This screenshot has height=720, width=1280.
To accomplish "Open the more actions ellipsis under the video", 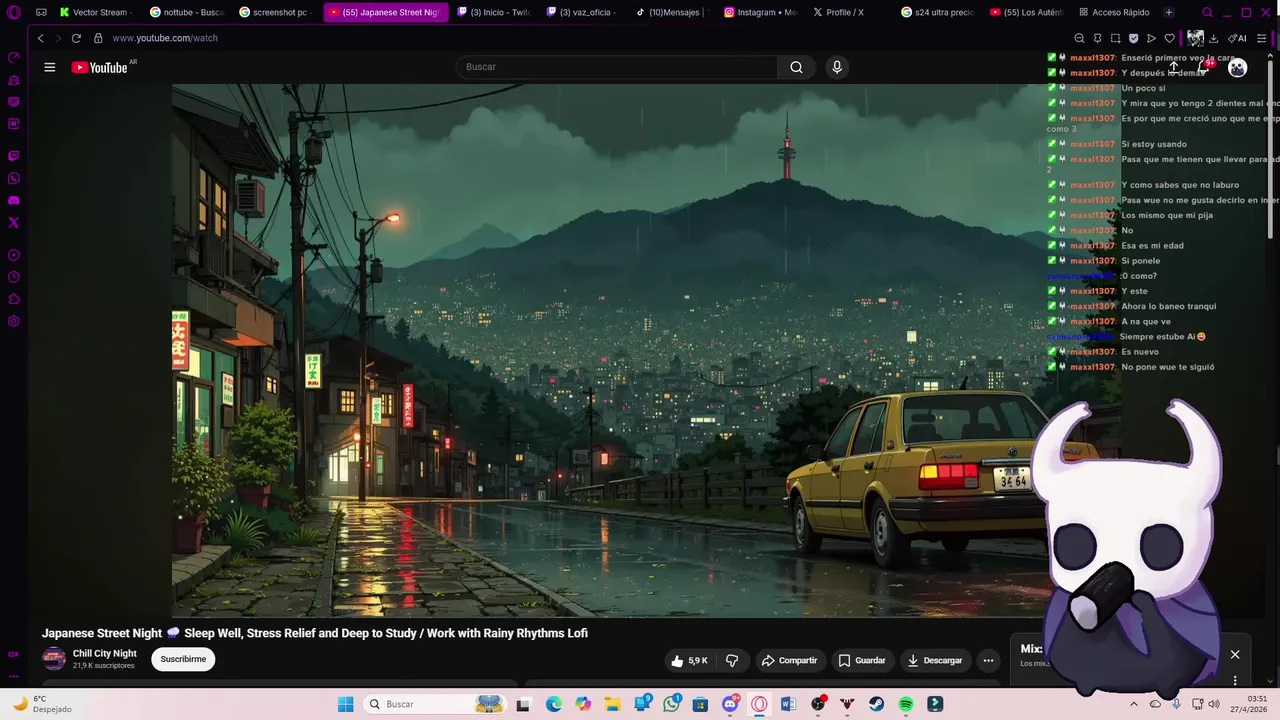I will 988,660.
